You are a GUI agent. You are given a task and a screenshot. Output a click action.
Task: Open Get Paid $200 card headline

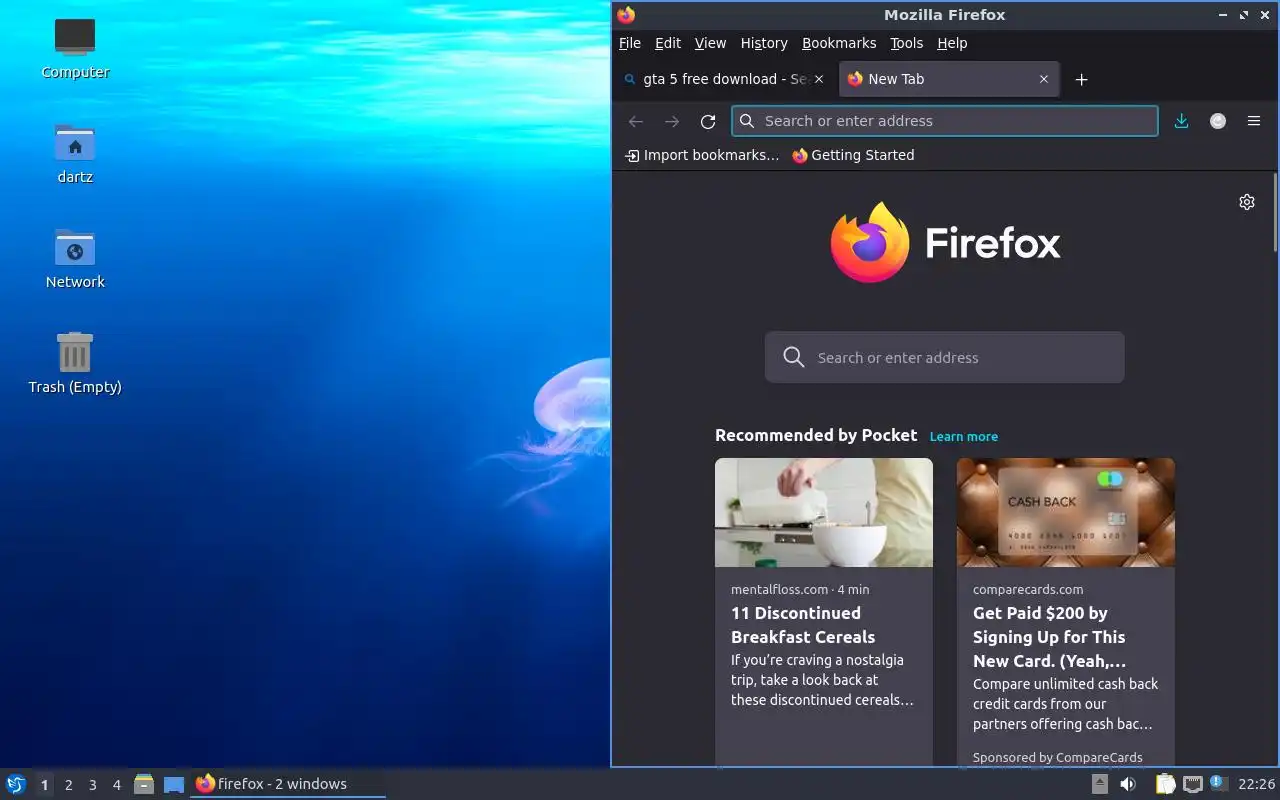(1049, 637)
